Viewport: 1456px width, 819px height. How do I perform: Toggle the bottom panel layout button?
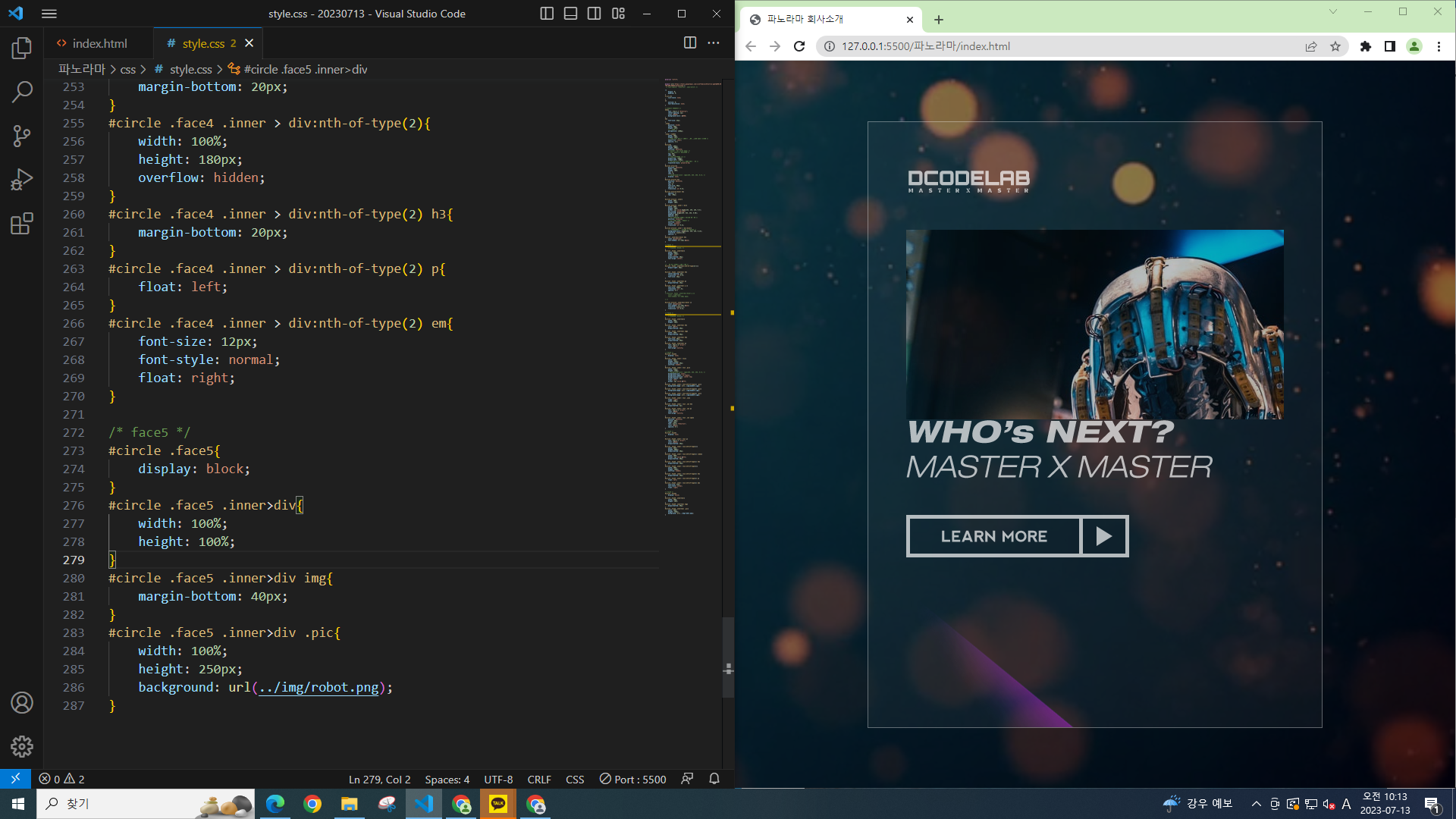click(x=570, y=14)
